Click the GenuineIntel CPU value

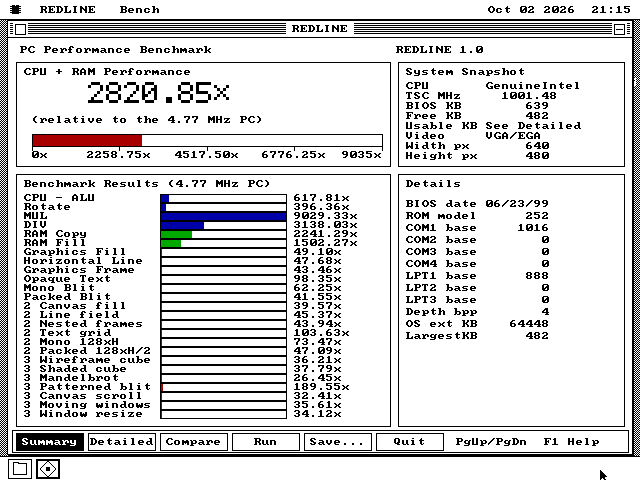533,86
